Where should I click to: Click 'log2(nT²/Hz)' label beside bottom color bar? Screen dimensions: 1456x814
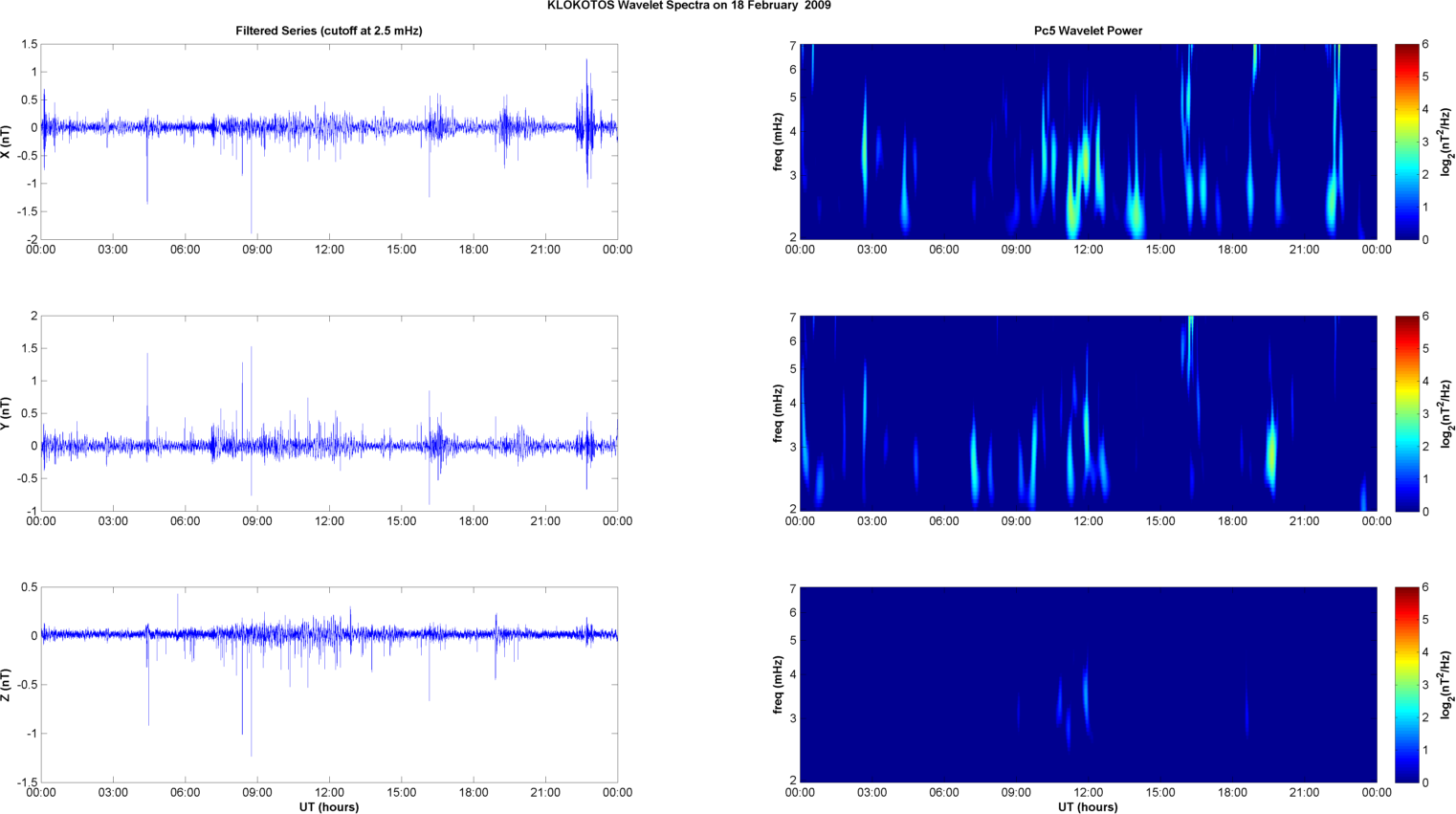pyautogui.click(x=1448, y=685)
